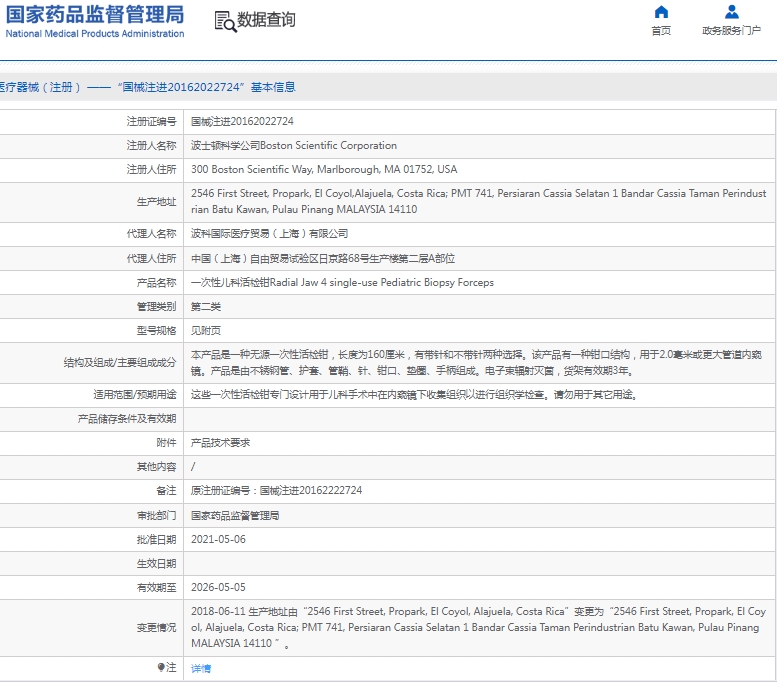This screenshot has height=684, width=777.
Task: Click the slash value in 其他内容 row
Action: click(x=193, y=466)
